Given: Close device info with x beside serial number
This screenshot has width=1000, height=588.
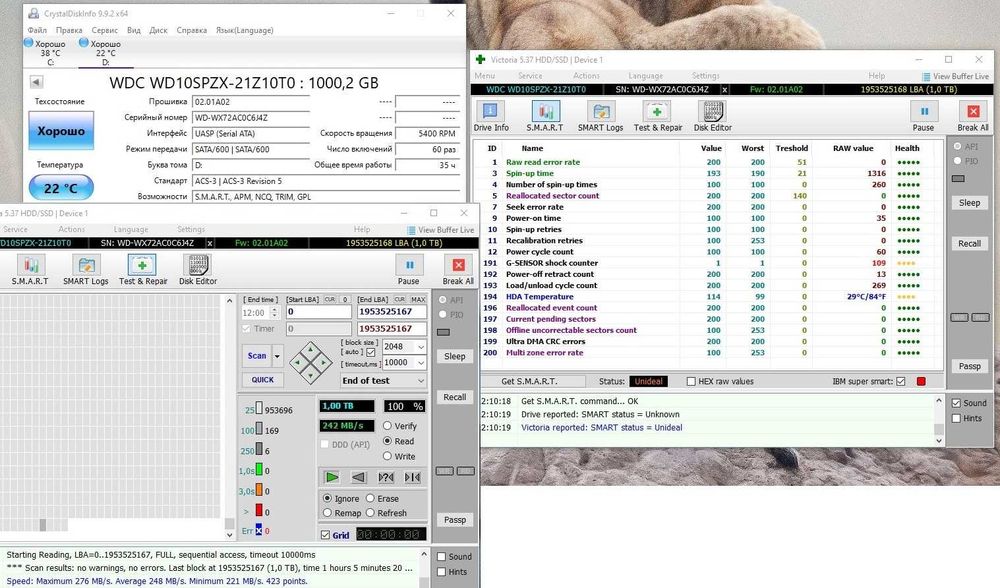Looking at the screenshot, I should point(724,90).
